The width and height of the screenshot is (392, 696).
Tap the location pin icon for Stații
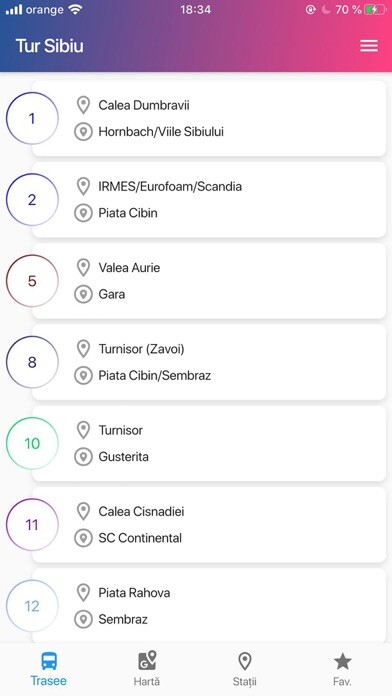pyautogui.click(x=245, y=661)
